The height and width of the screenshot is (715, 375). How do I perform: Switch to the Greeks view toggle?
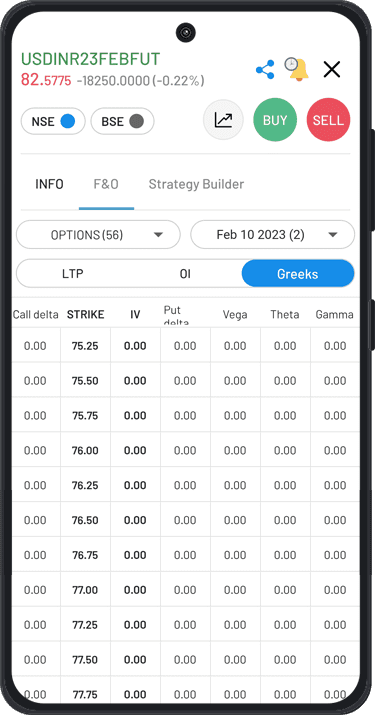298,274
